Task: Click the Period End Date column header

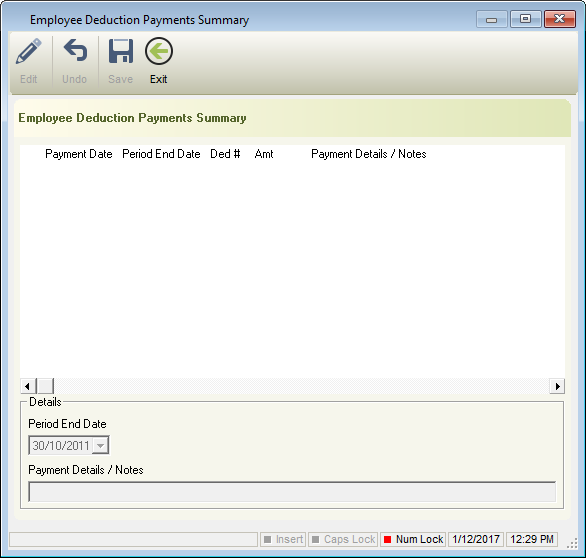Action: click(161, 154)
